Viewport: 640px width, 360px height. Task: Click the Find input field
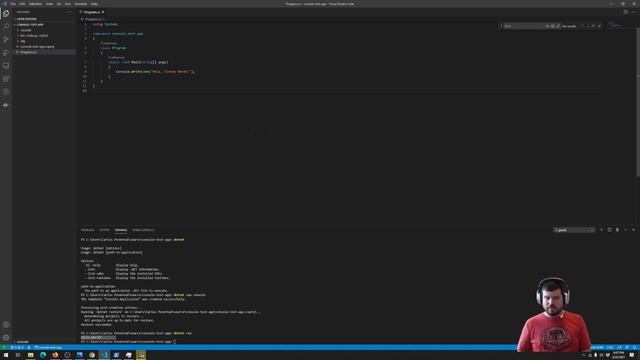tap(524, 26)
